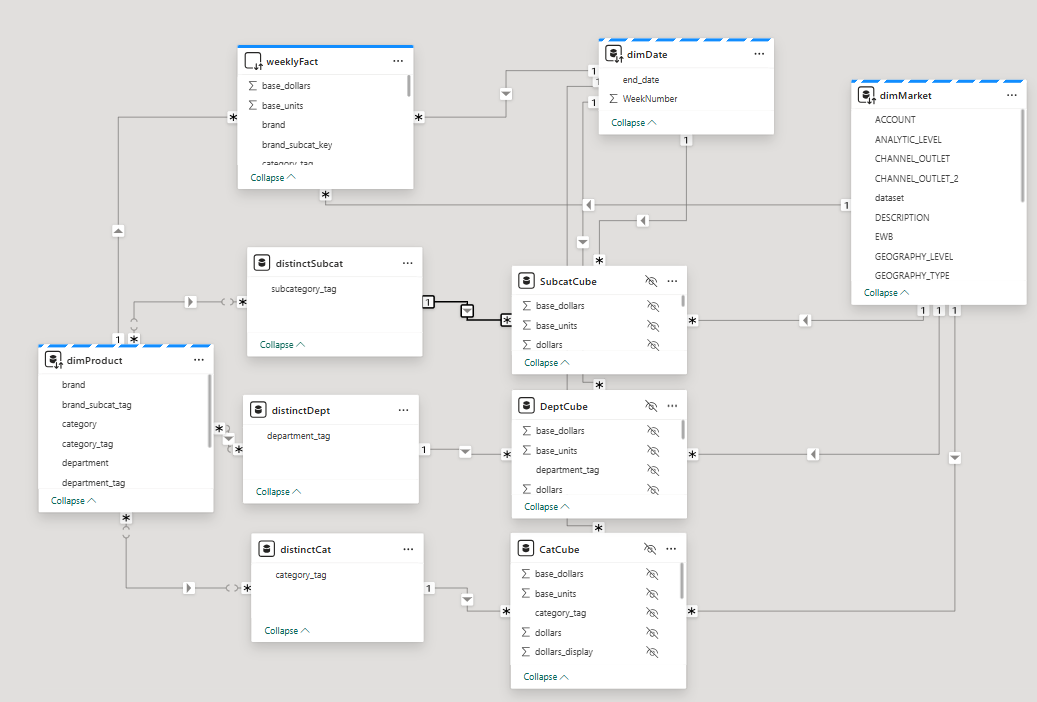Click filter direction arrow between distinctSubcat and SubcatCube
Viewport: 1037px width, 702px height.
(x=468, y=310)
